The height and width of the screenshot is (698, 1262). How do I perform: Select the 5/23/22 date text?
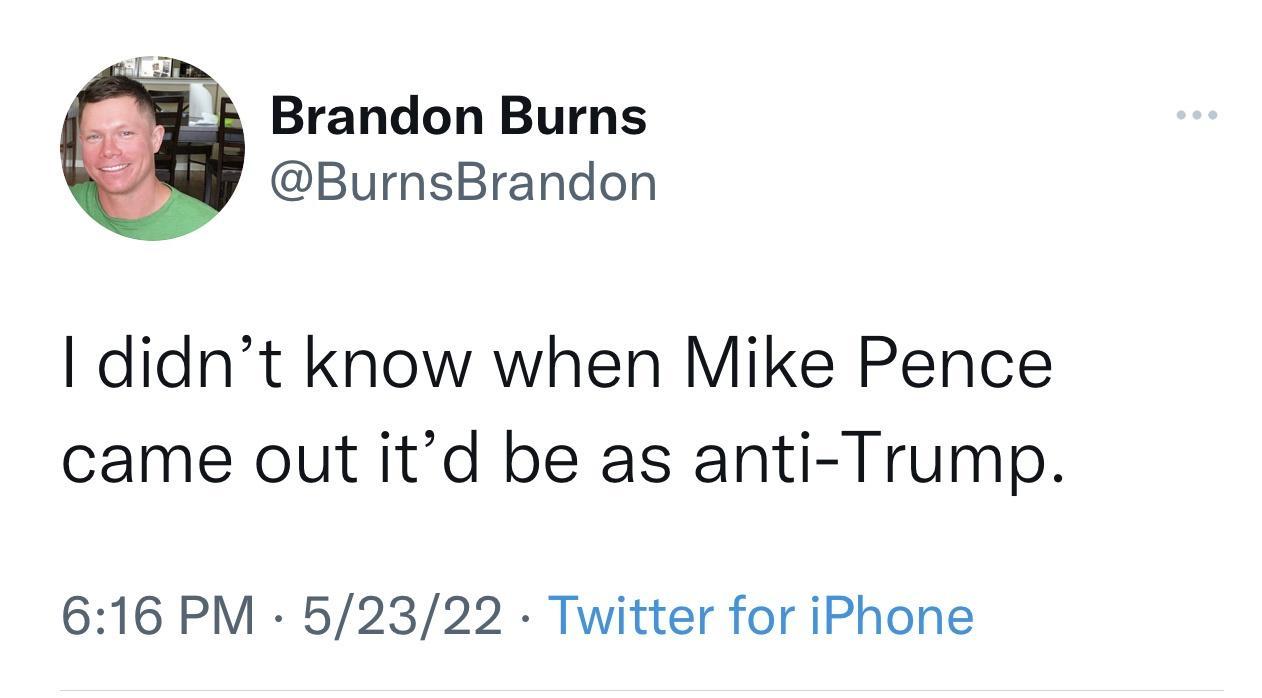402,618
